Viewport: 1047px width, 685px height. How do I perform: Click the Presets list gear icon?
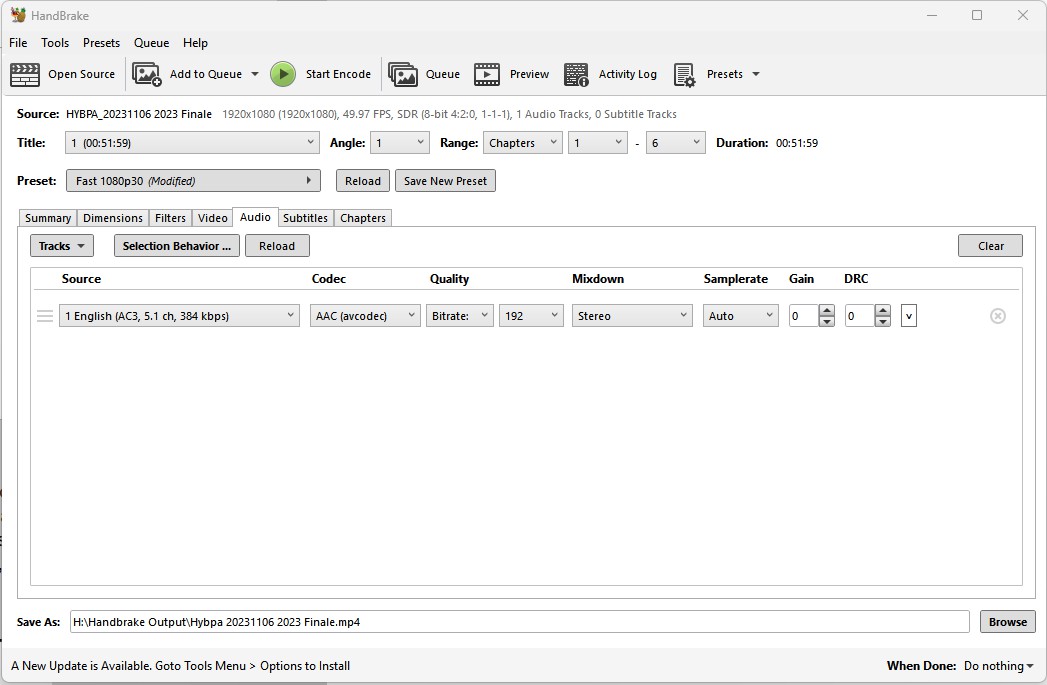click(684, 75)
